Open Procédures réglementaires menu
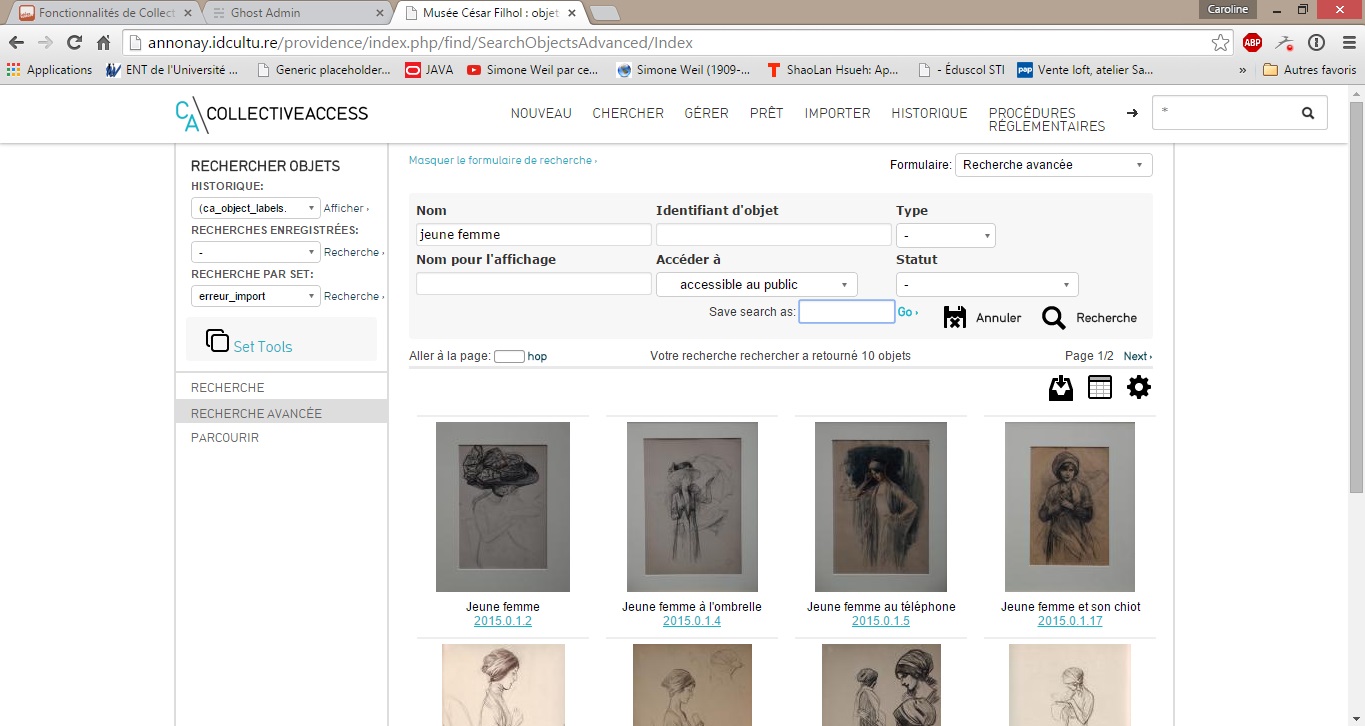This screenshot has height=726, width=1365. click(1047, 120)
